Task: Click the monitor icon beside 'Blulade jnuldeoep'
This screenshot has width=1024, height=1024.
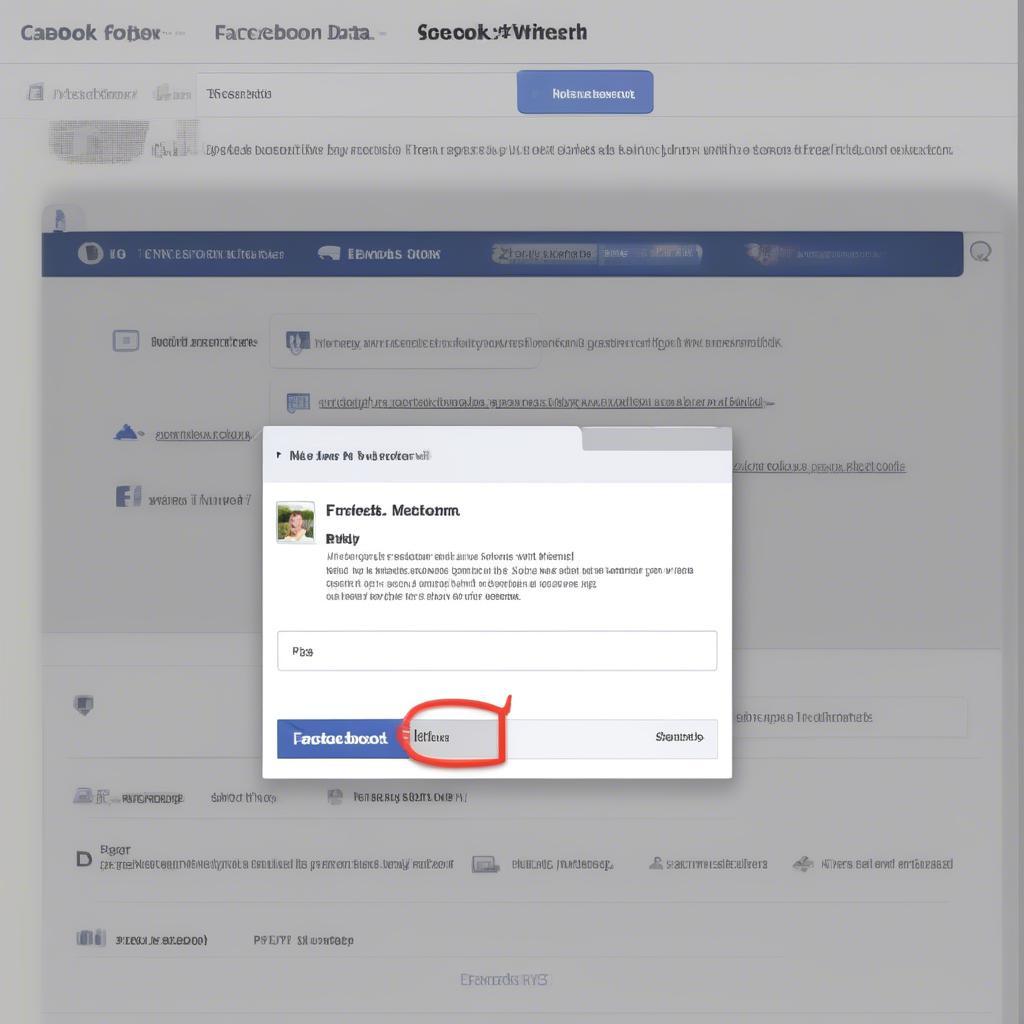Action: coord(485,865)
